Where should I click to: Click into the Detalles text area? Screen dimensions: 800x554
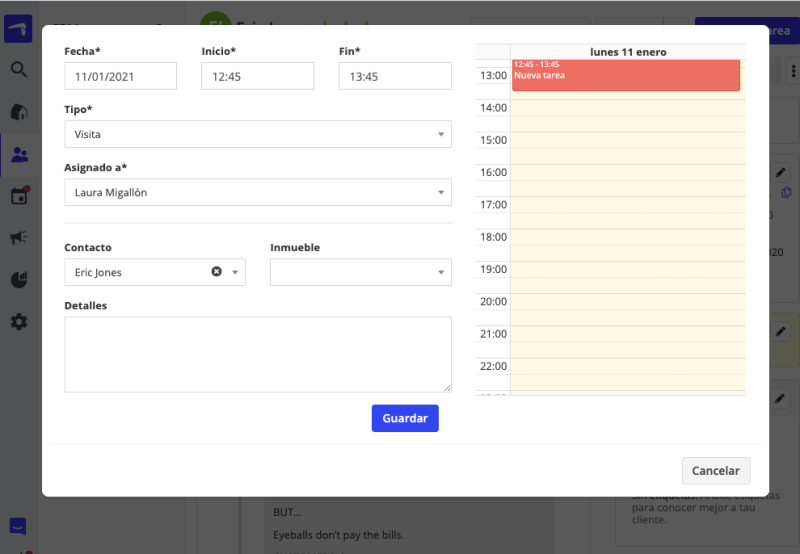[x=257, y=354]
